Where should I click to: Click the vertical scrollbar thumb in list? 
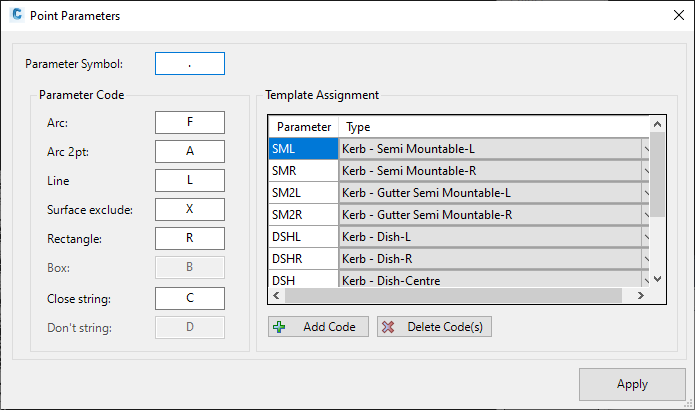pos(657,174)
